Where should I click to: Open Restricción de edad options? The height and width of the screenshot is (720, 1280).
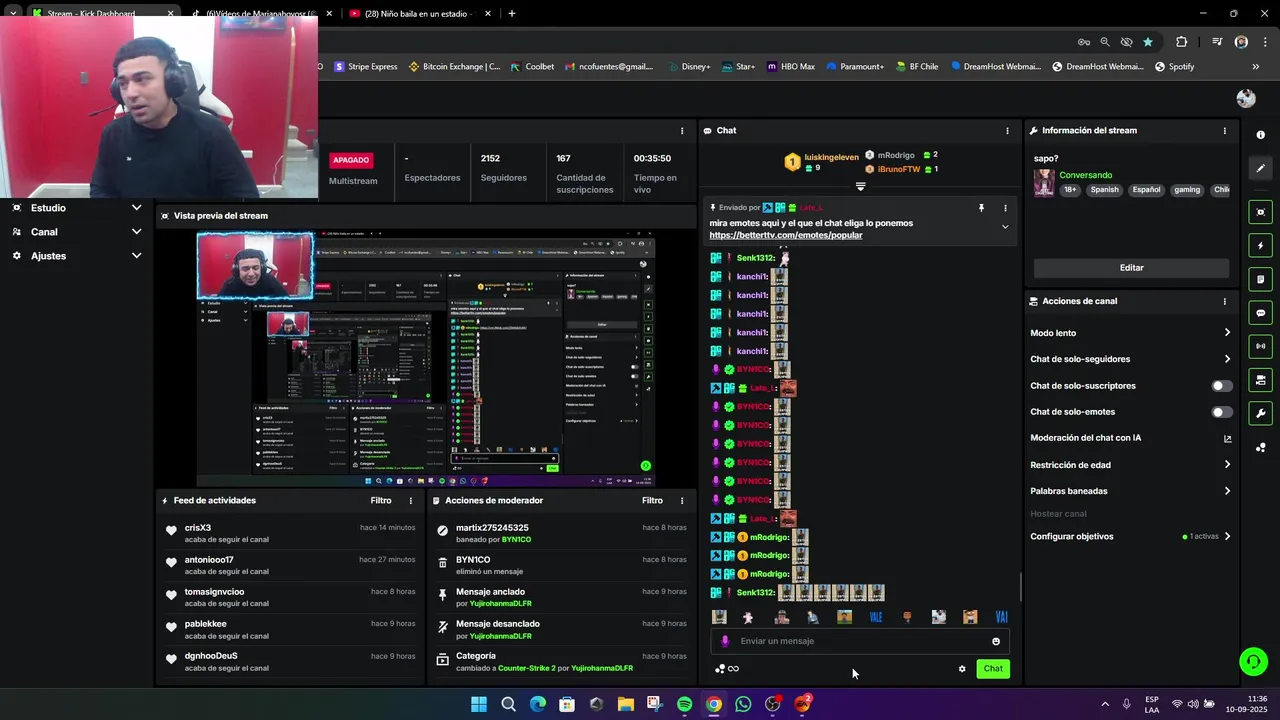[1130, 465]
